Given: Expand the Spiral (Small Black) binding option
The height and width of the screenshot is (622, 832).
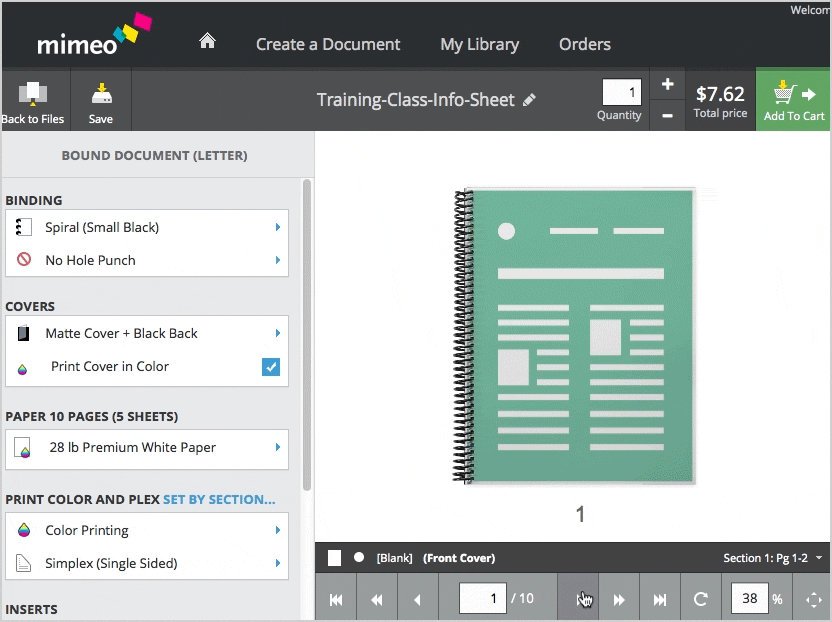Looking at the screenshot, I should click(x=147, y=227).
